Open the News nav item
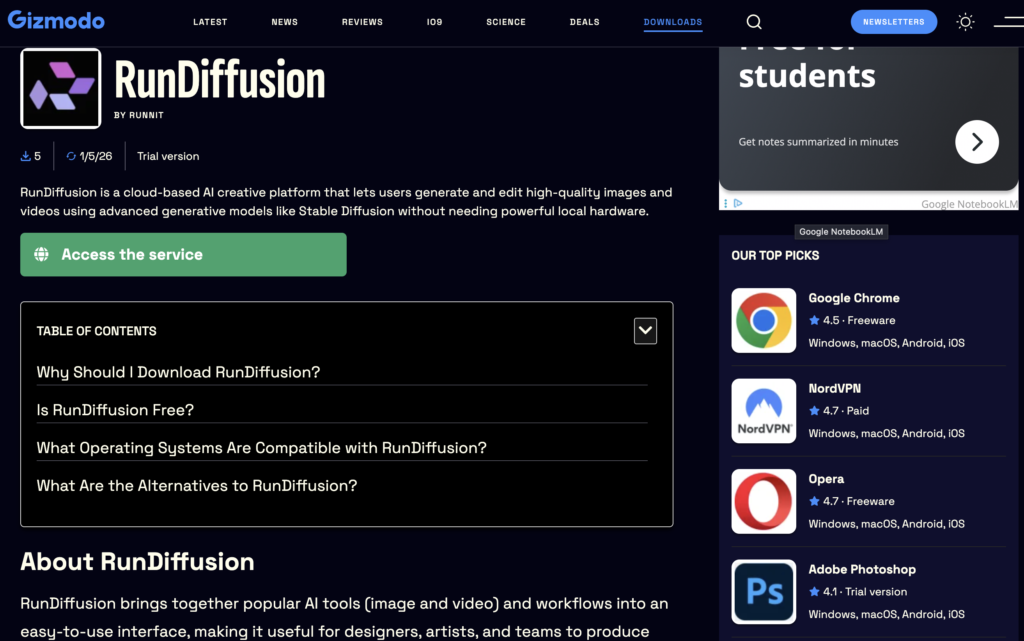 point(285,22)
